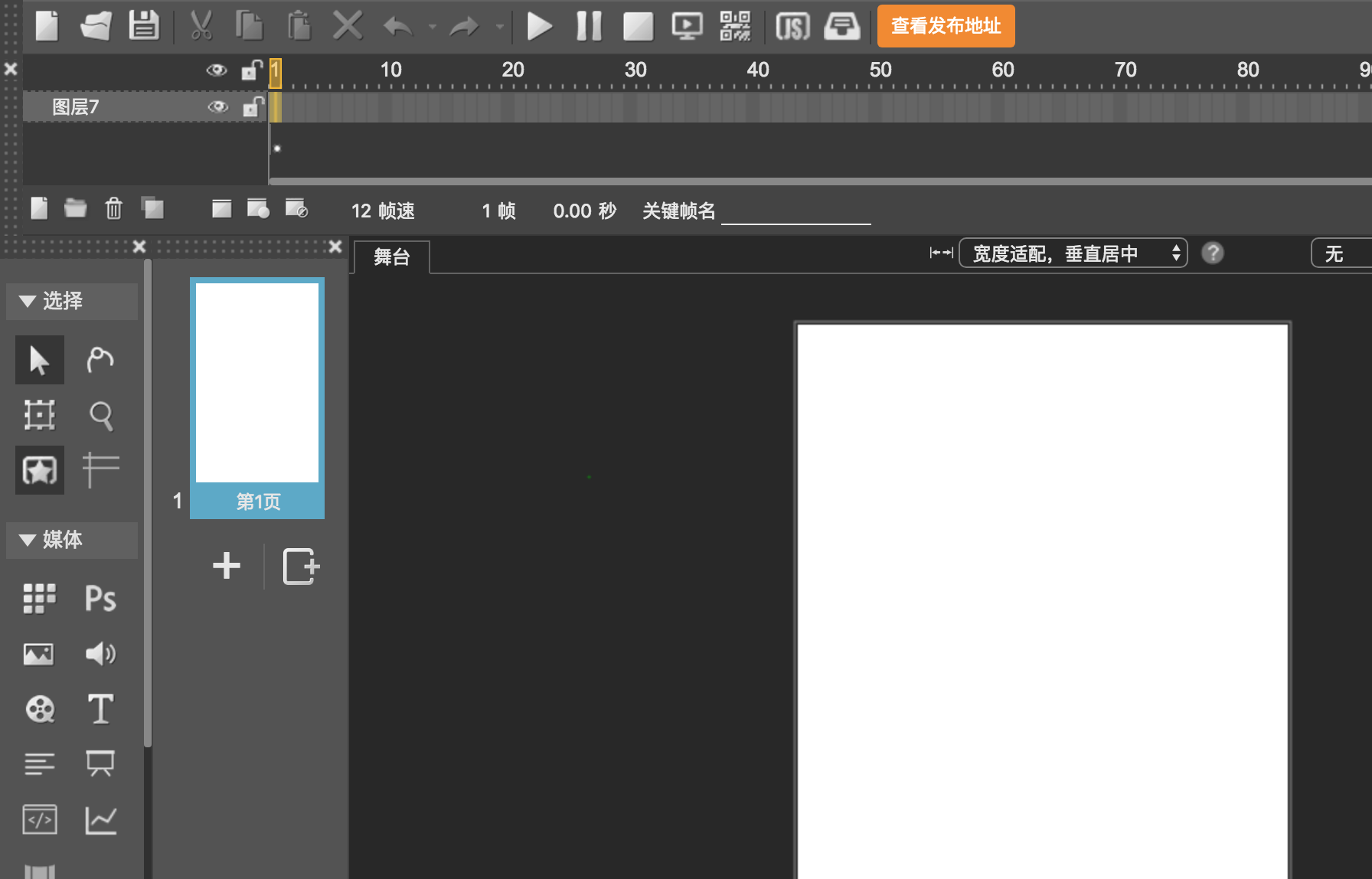Select the node/path editing tool

[100, 359]
